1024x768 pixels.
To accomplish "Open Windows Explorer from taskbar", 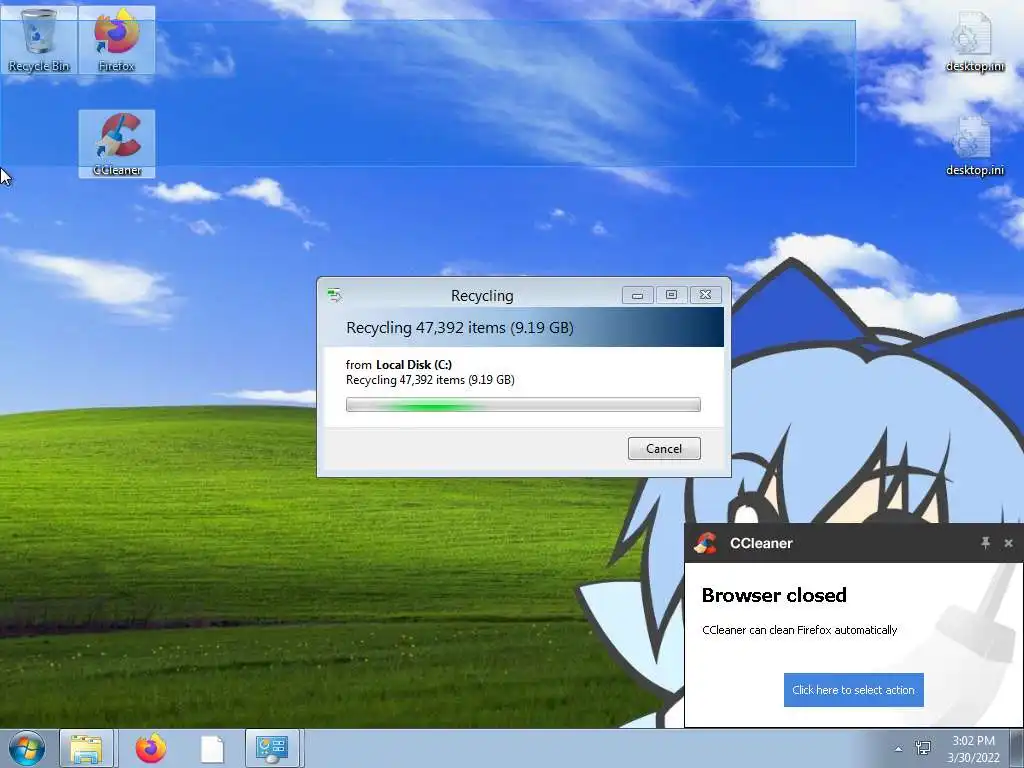I will pos(86,748).
